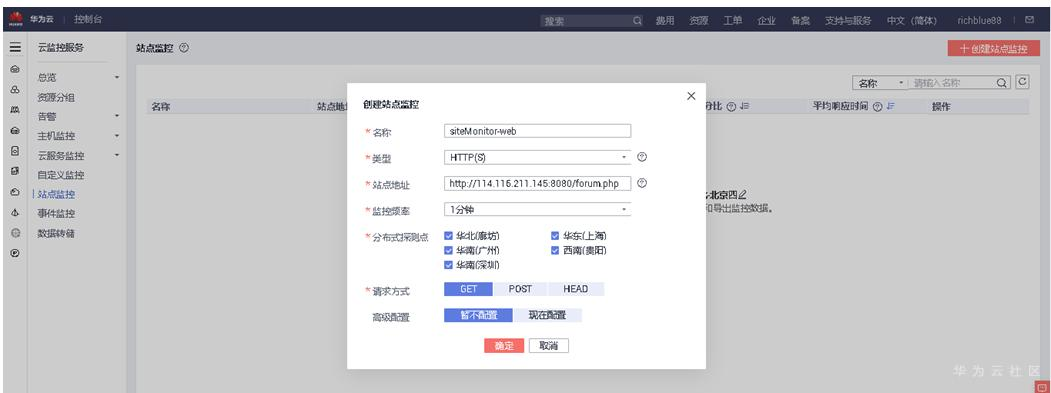The height and width of the screenshot is (393, 1051).
Task: Click 取消 to cancel the dialog
Action: [x=549, y=346]
